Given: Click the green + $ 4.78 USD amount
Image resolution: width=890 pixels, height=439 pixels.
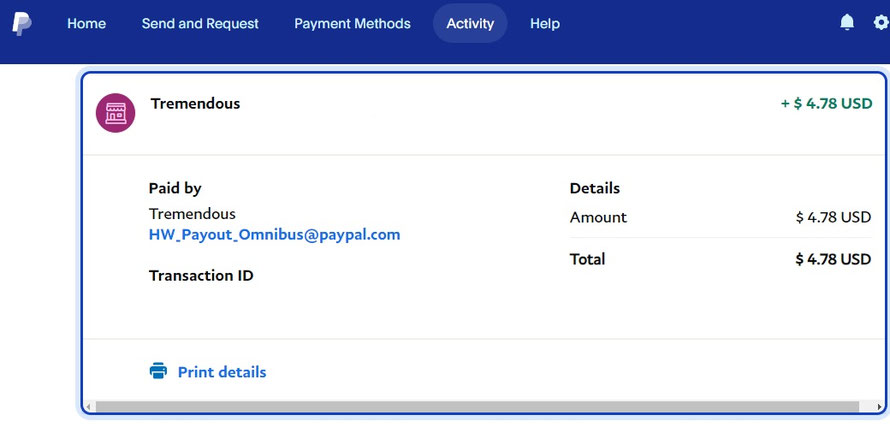Looking at the screenshot, I should click(x=826, y=103).
